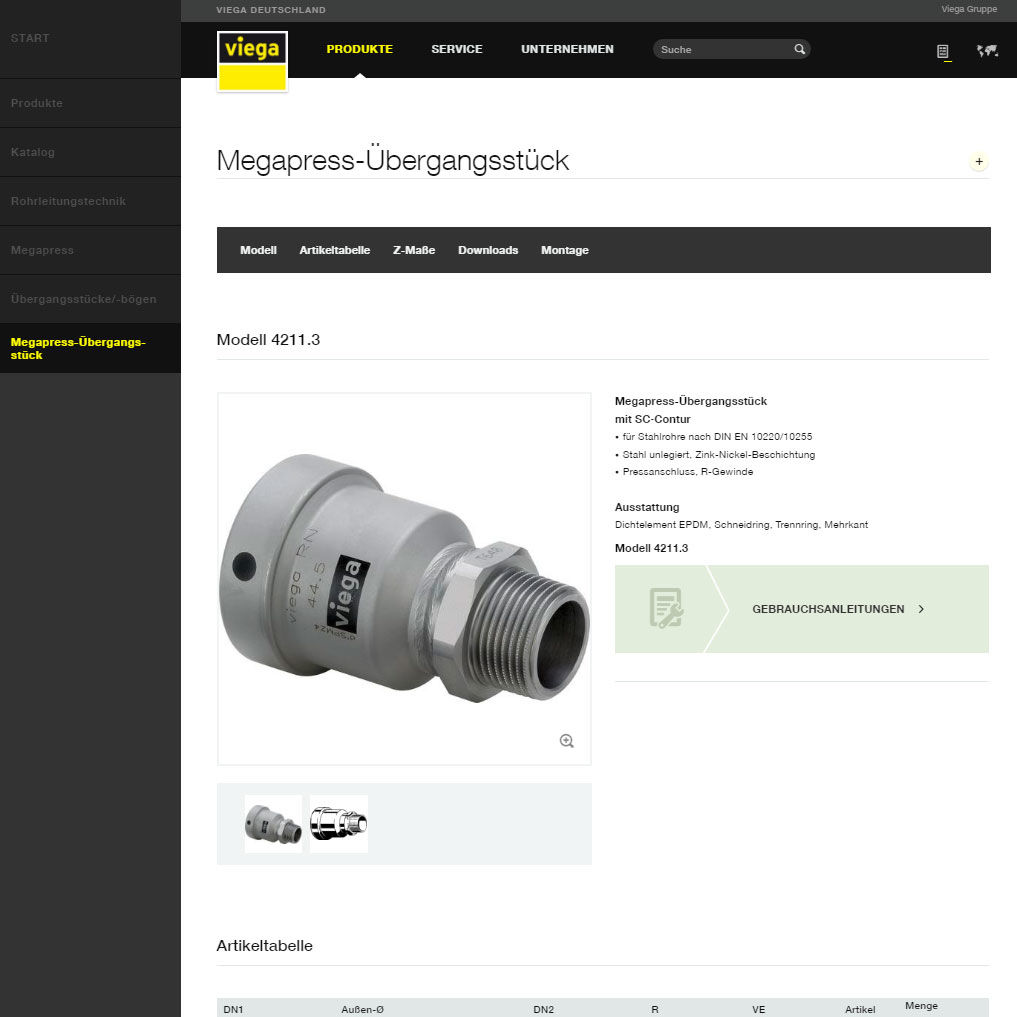Viewport: 1017px width, 1017px height.
Task: Click the chevron next to Gebrauchsanleitungen
Action: click(x=921, y=609)
